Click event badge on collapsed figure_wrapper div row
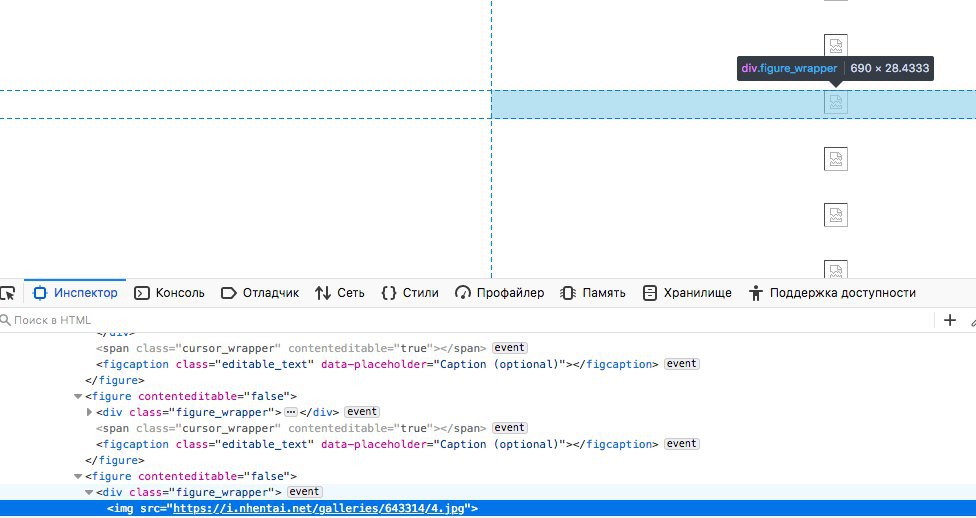 [362, 412]
